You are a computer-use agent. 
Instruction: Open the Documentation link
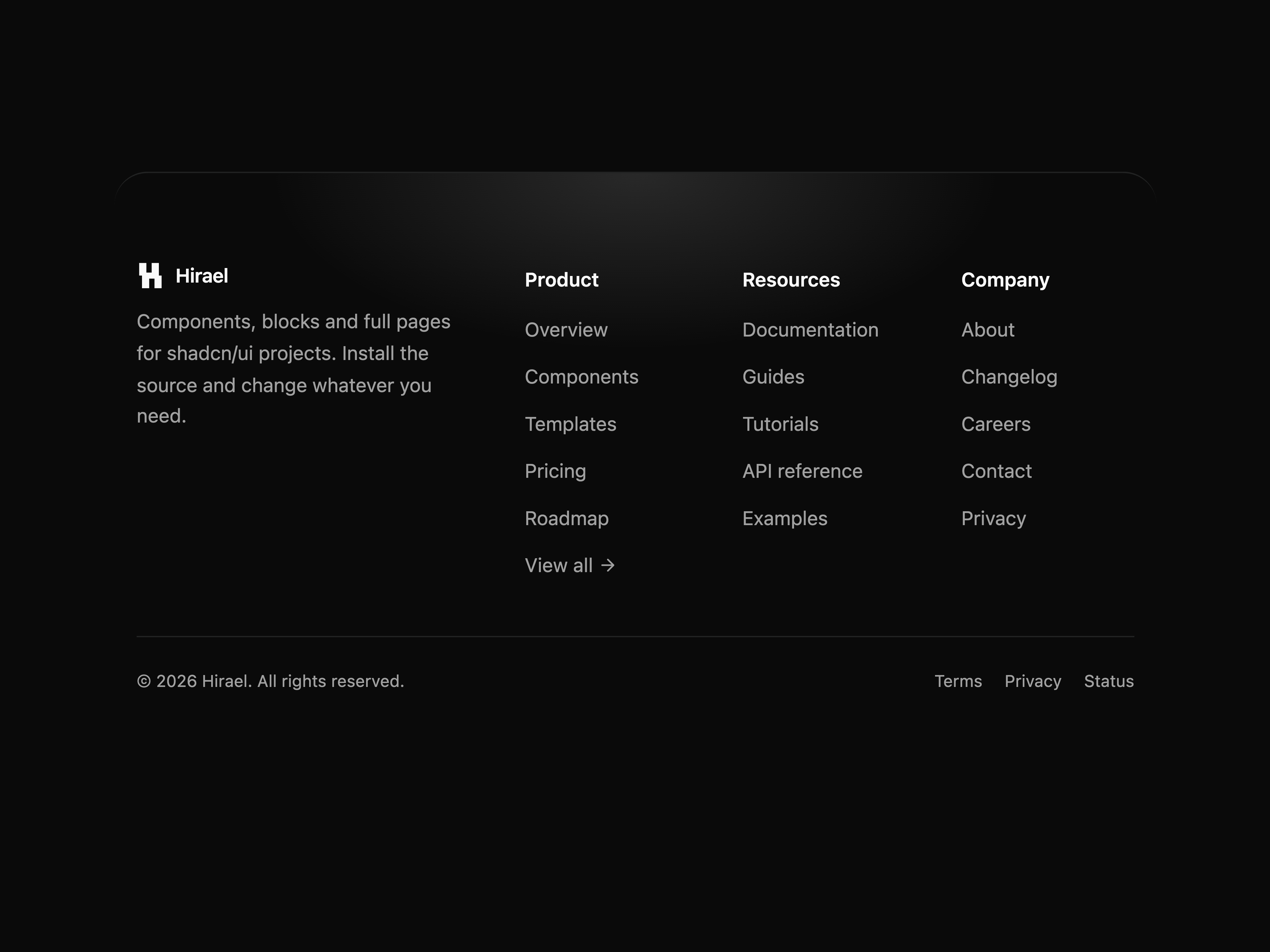(810, 330)
